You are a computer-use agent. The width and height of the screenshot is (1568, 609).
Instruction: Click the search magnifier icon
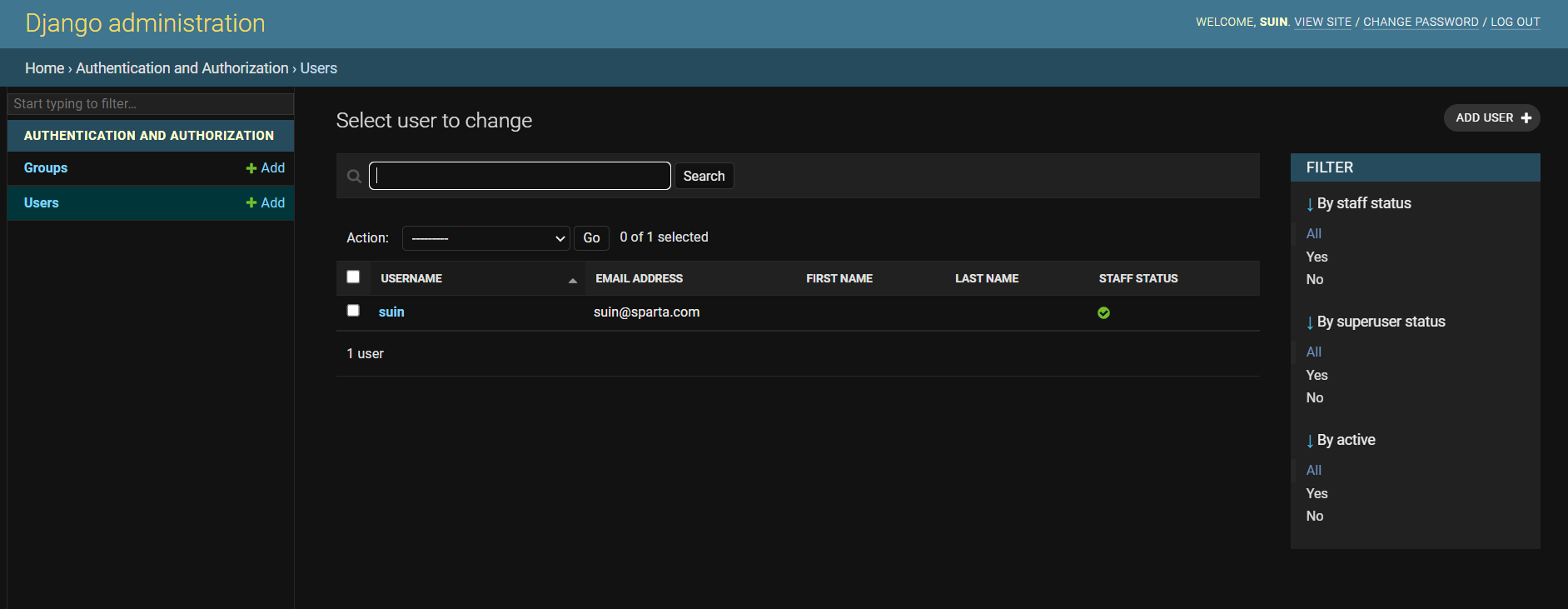(x=354, y=176)
